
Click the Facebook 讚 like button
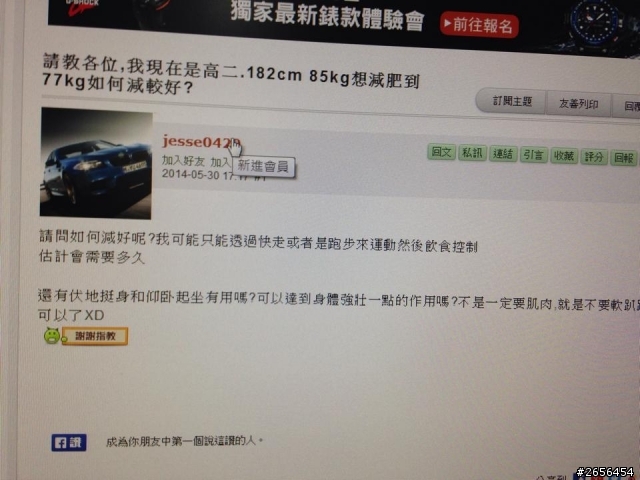(69, 442)
